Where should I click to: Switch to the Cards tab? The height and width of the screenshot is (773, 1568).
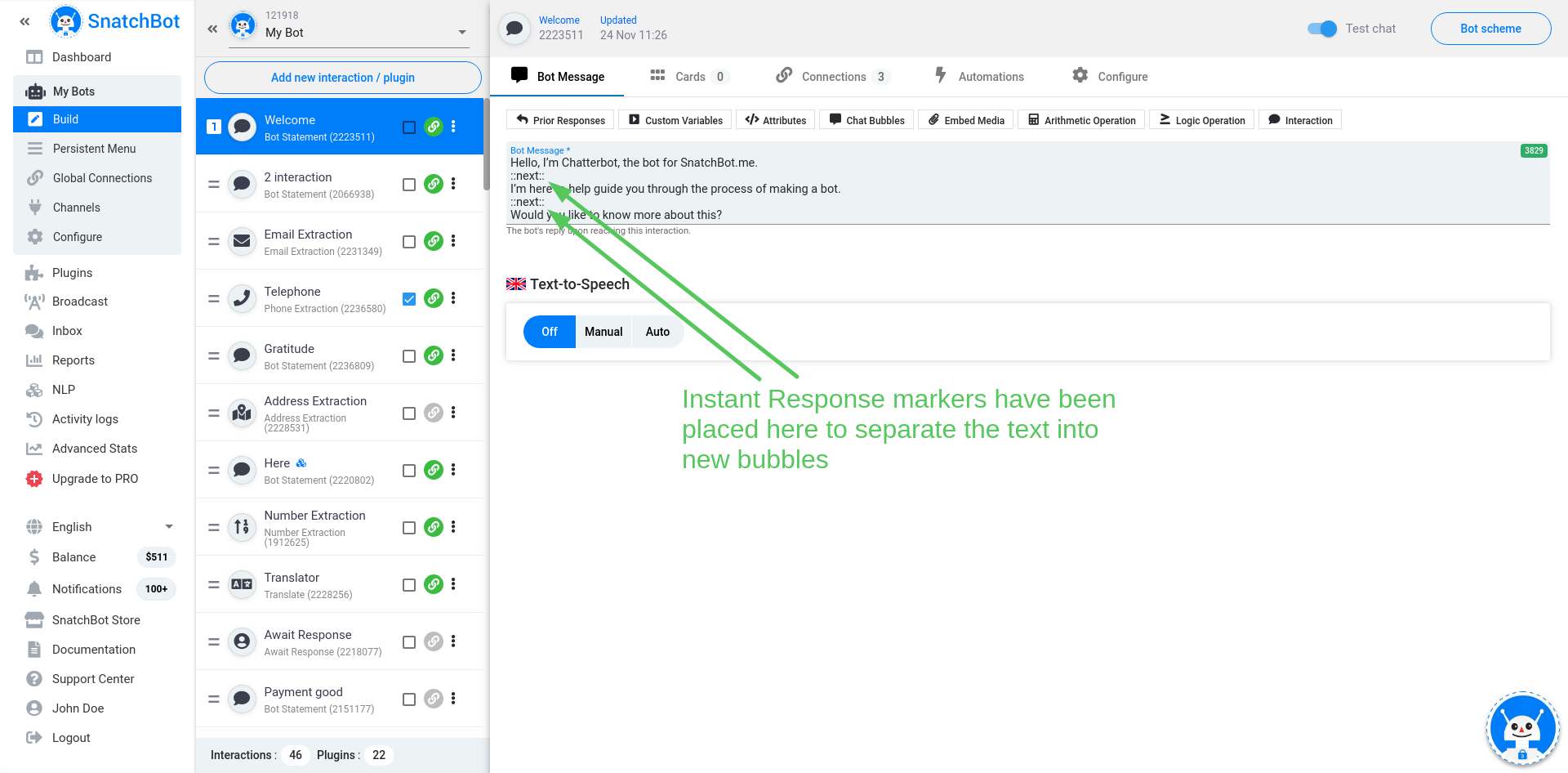(688, 77)
